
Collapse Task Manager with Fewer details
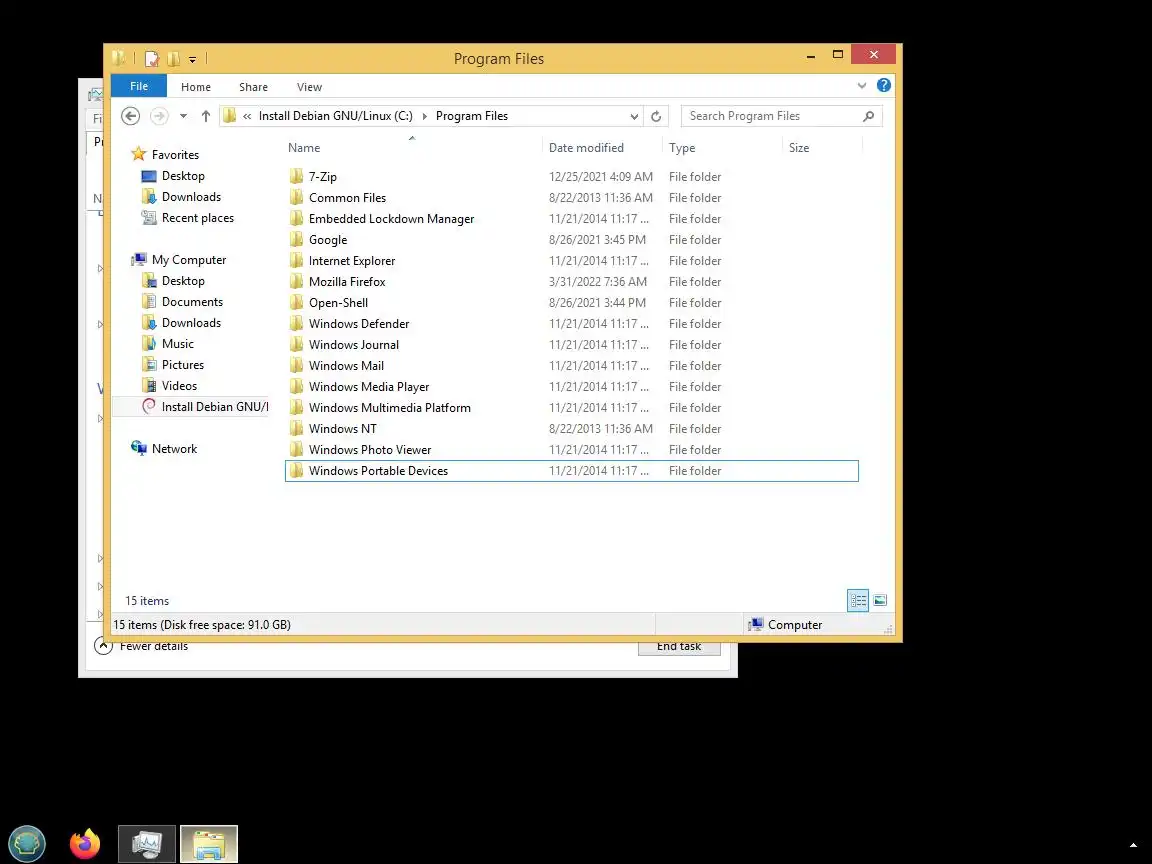click(x=142, y=646)
